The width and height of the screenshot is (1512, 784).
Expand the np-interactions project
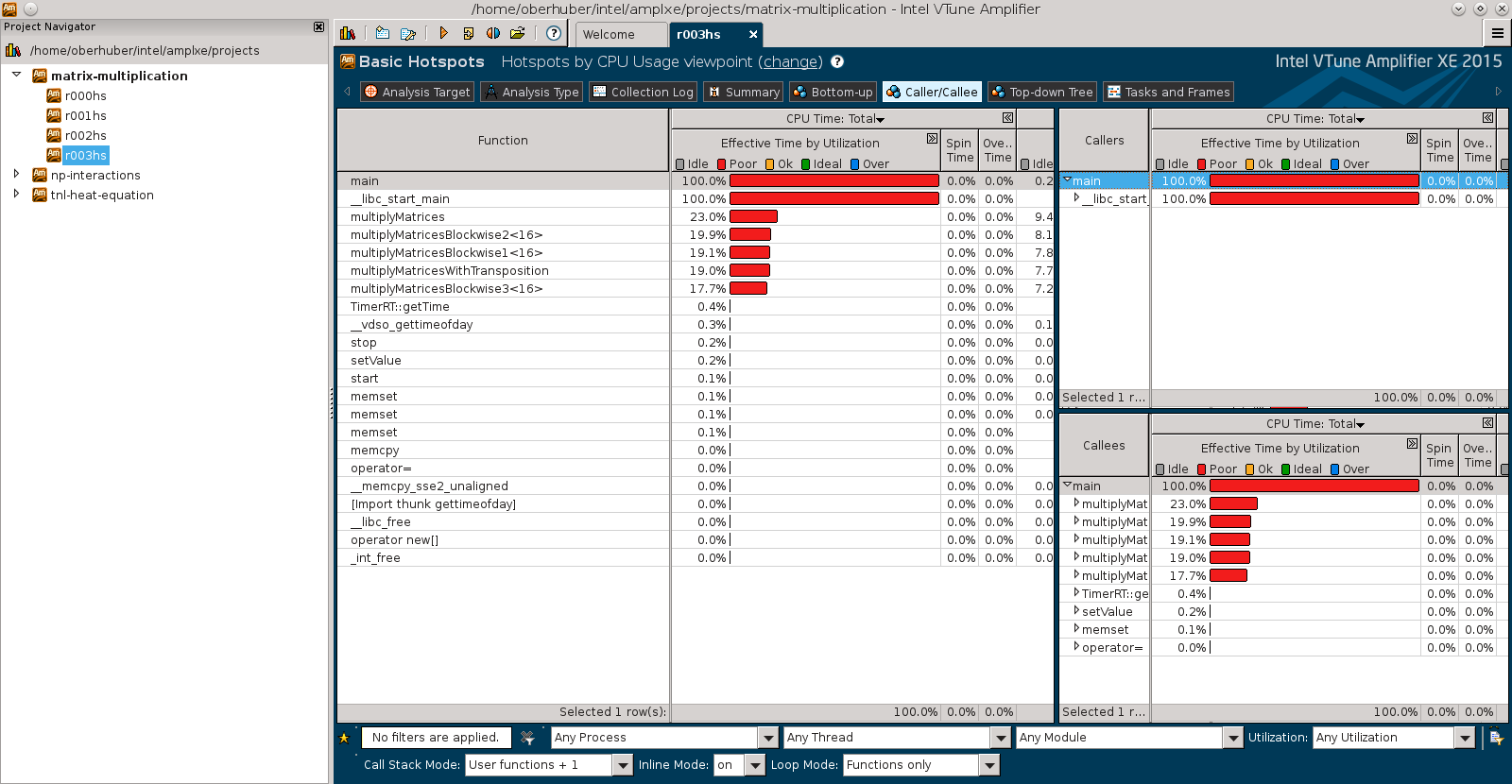tap(16, 174)
